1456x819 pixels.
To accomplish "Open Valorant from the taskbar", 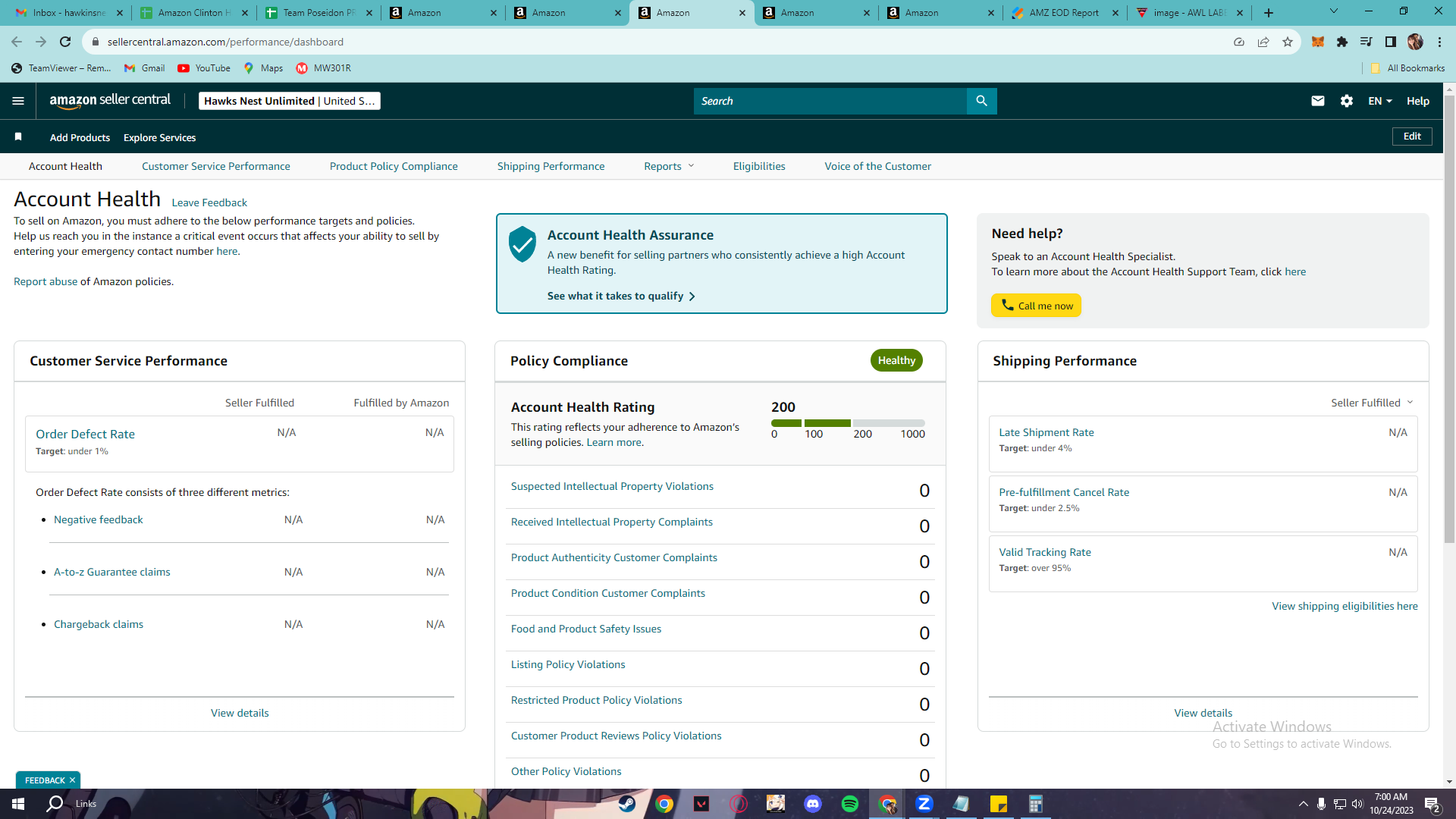I will pyautogui.click(x=701, y=804).
